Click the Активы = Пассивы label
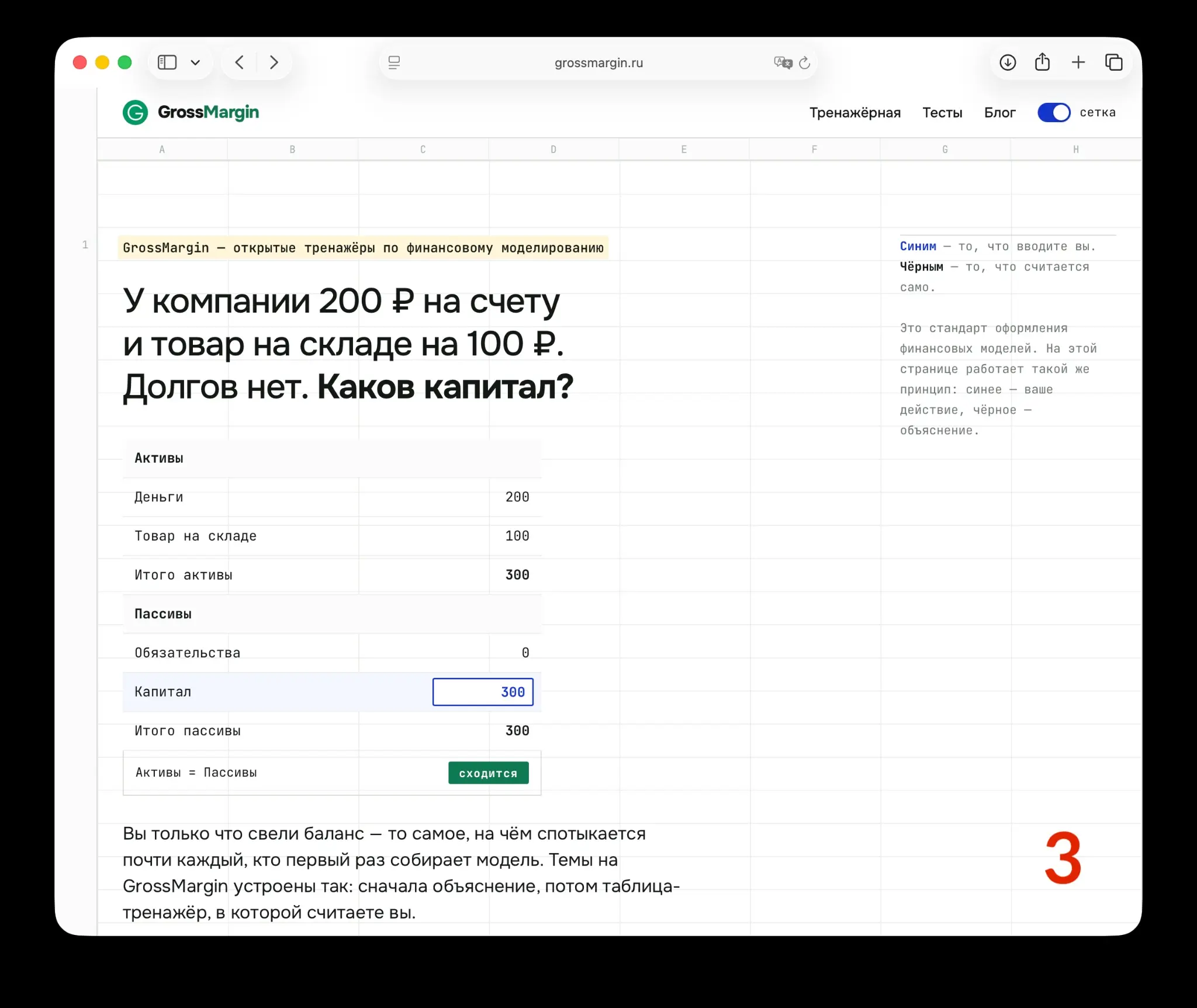This screenshot has height=1008, width=1197. tap(196, 773)
